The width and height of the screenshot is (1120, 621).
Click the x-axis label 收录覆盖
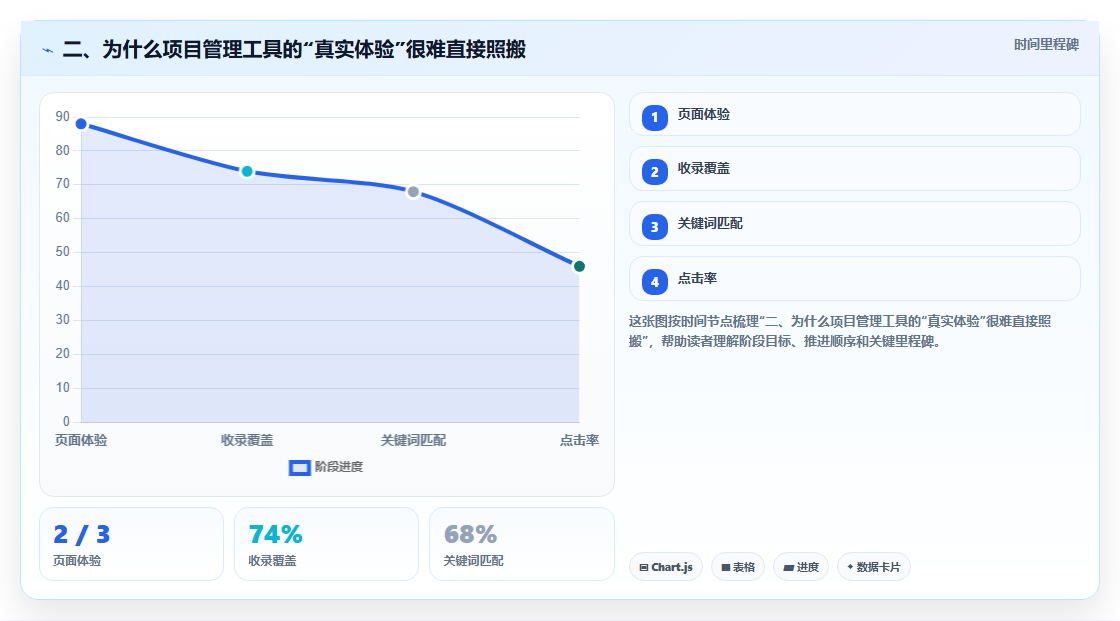coord(247,440)
